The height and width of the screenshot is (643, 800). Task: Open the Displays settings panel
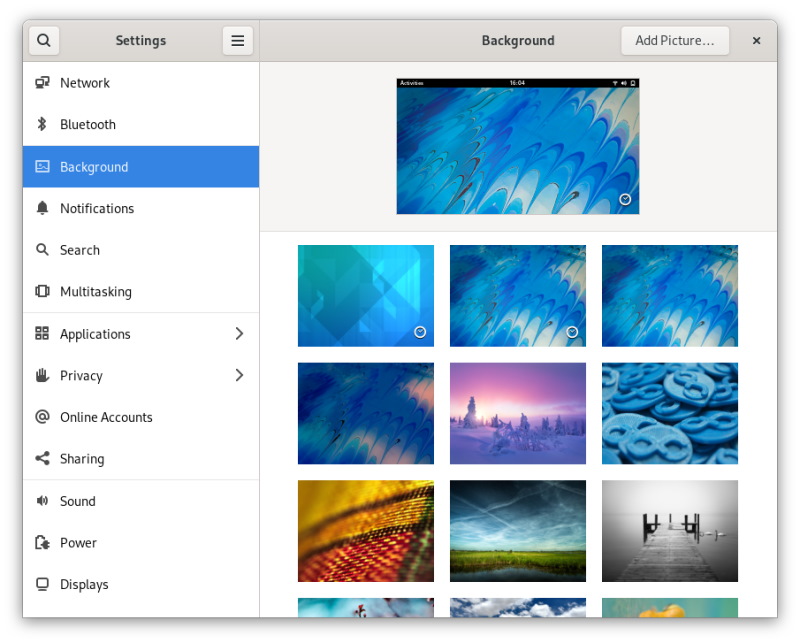click(x=84, y=585)
